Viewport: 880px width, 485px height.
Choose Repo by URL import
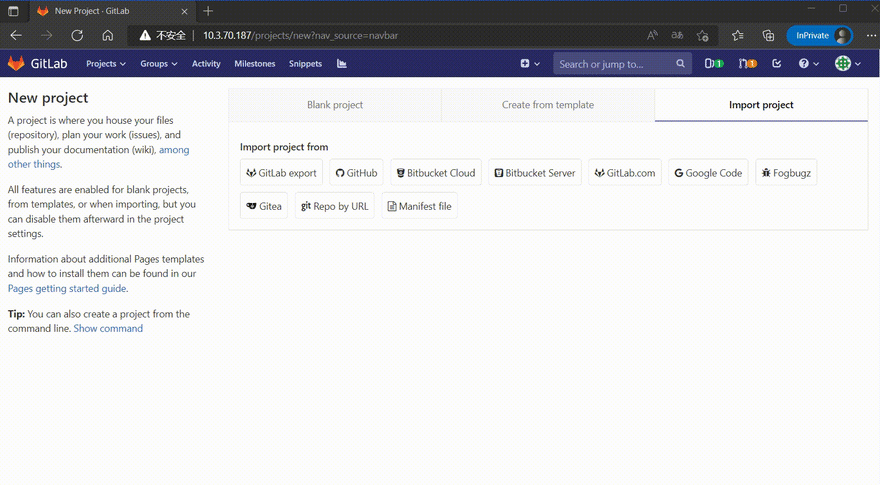[334, 206]
